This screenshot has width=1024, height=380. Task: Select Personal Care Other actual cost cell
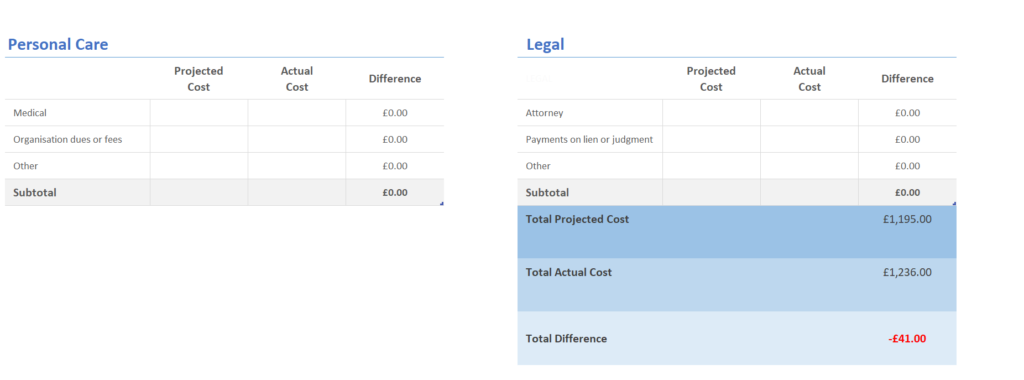[x=297, y=166]
